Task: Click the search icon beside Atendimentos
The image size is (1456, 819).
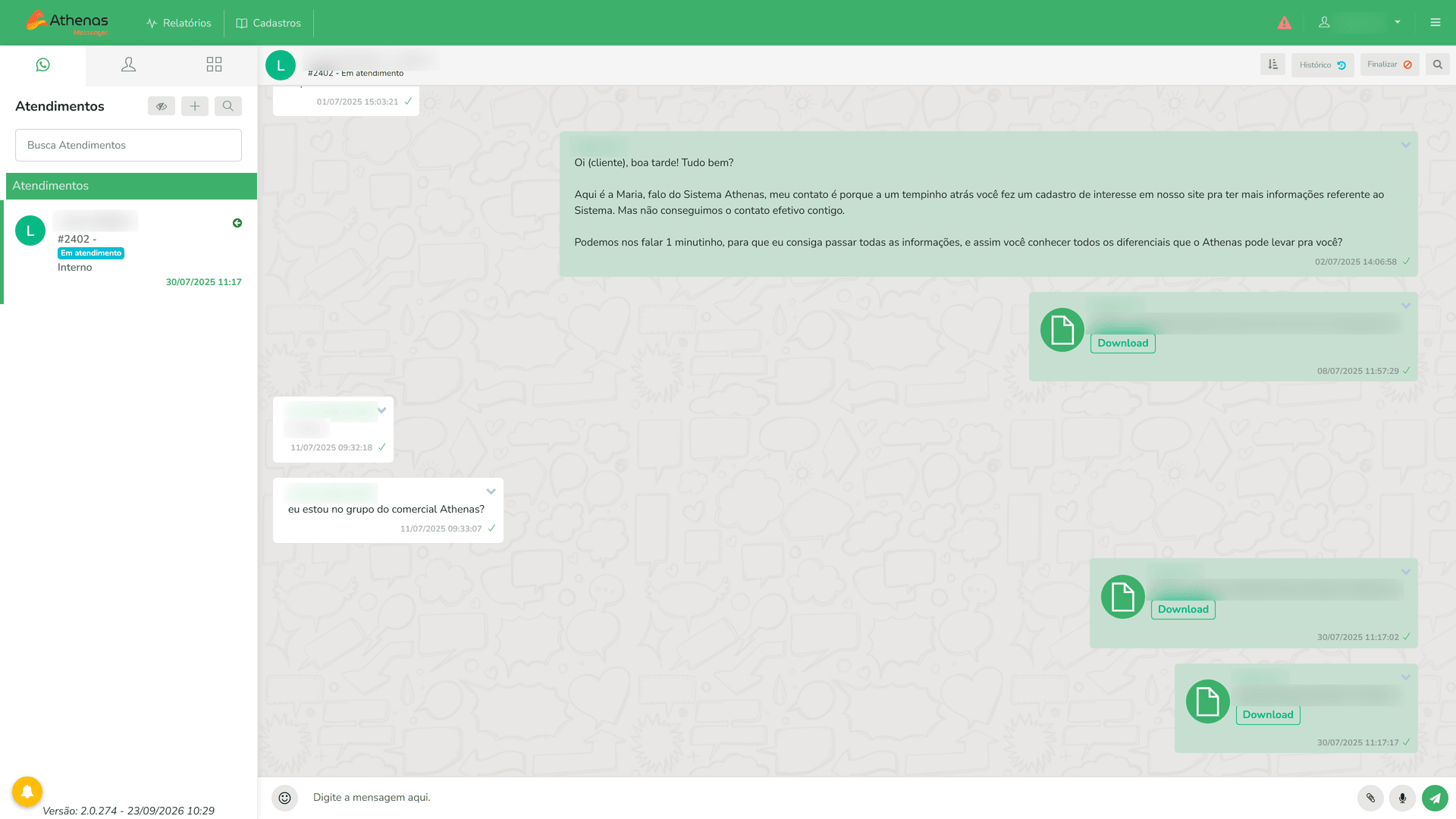Action: 228,106
